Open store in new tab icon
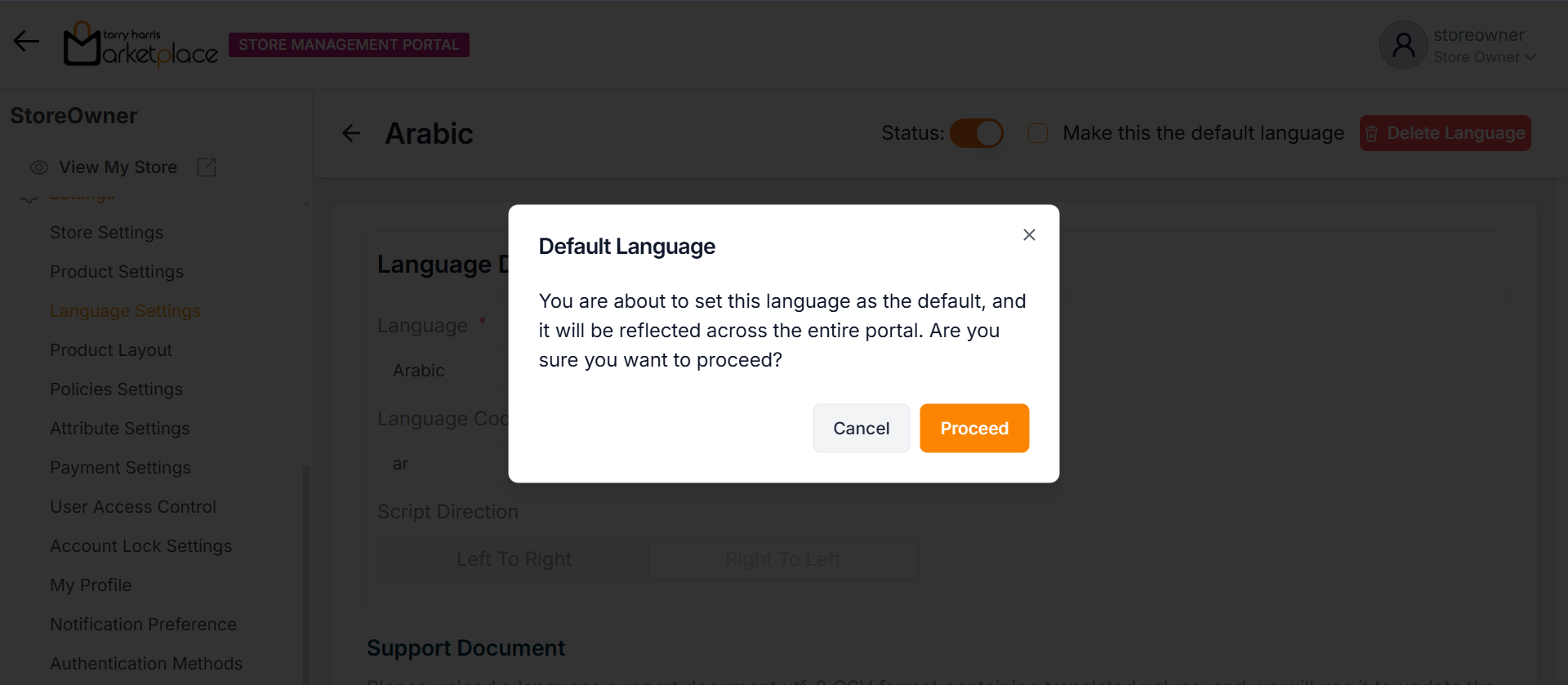Image resolution: width=1568 pixels, height=685 pixels. pos(207,167)
